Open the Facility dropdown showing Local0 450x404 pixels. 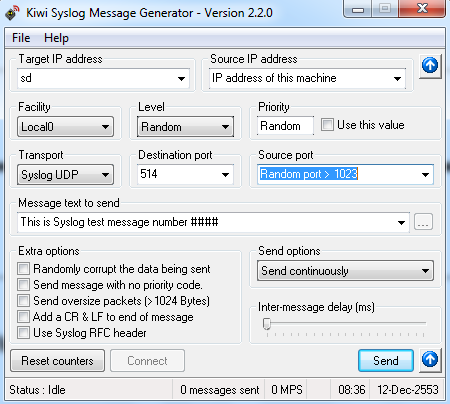[x=65, y=127]
